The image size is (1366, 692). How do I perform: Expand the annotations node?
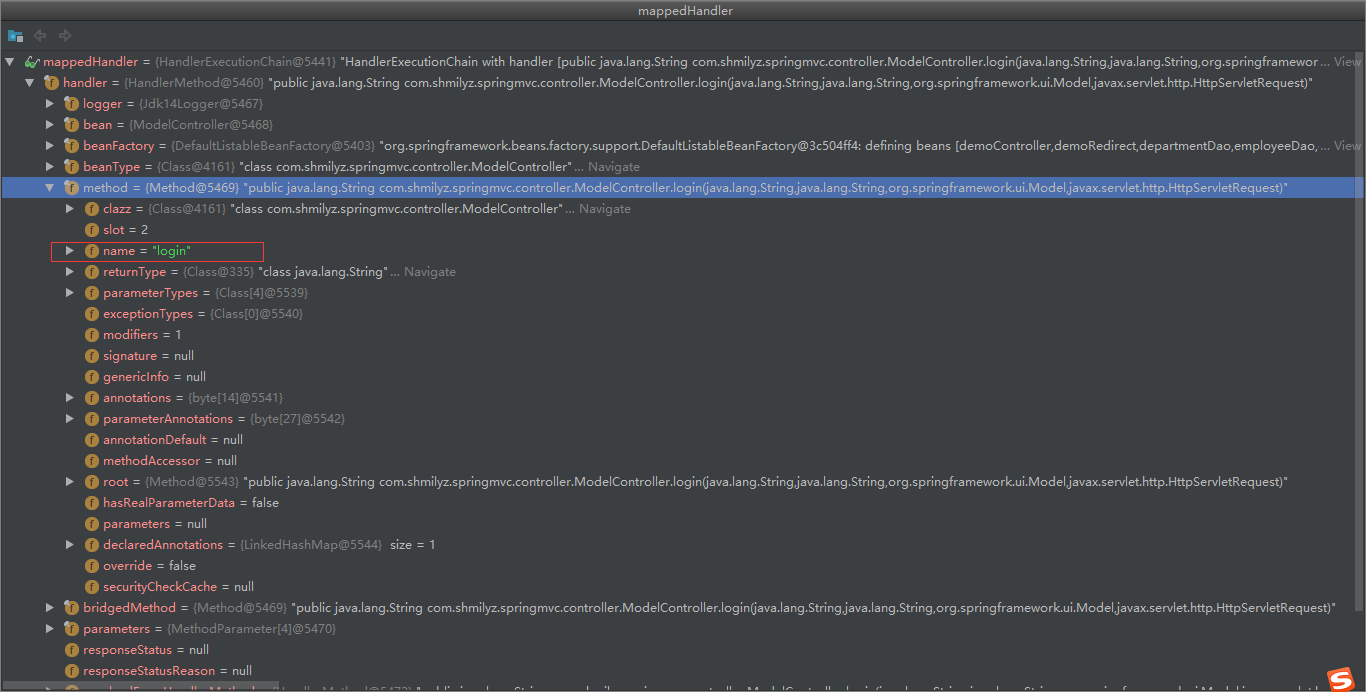(70, 397)
